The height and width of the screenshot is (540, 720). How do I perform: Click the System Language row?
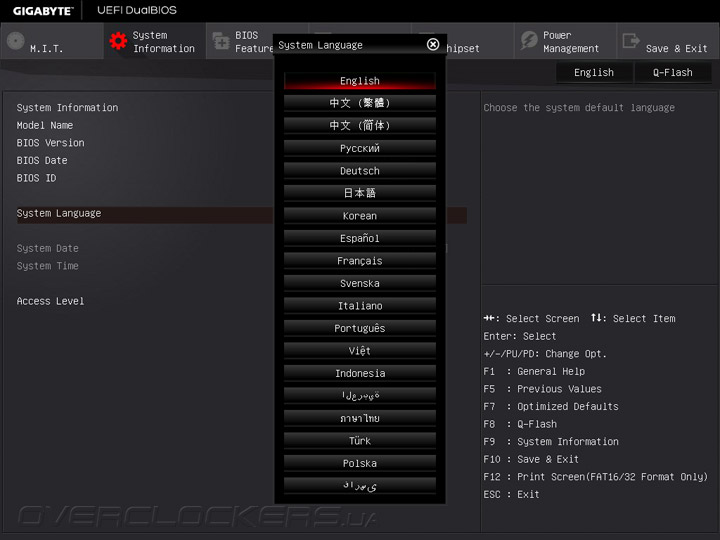(242, 214)
